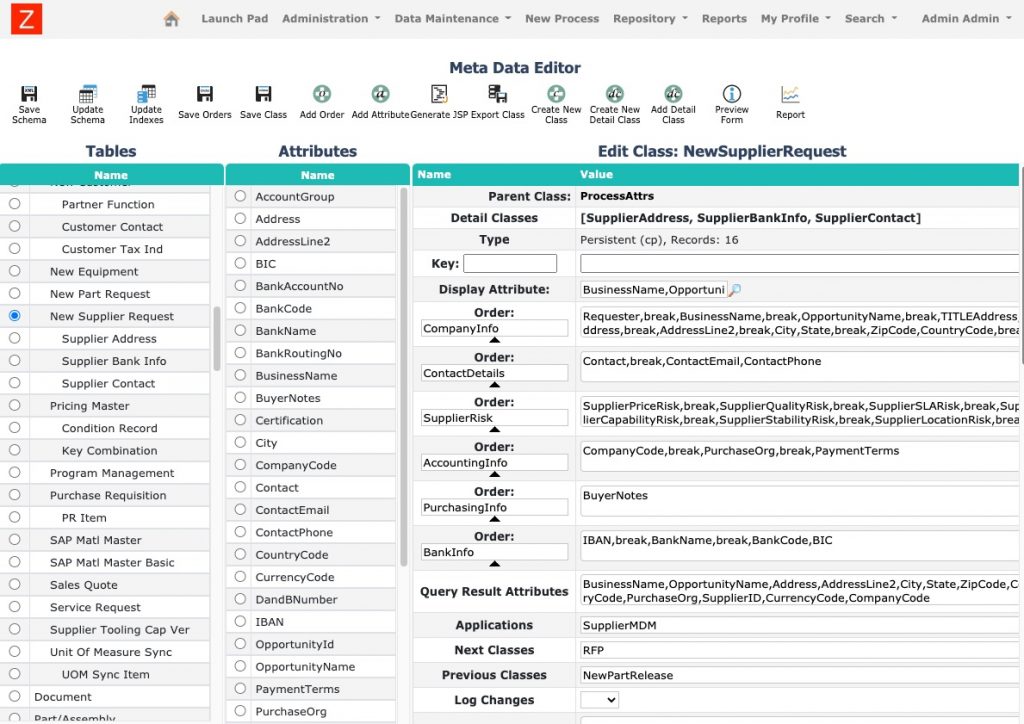The width and height of the screenshot is (1024, 724).
Task: Move the CompanyInfo order up with its arrow
Action: [x=494, y=340]
